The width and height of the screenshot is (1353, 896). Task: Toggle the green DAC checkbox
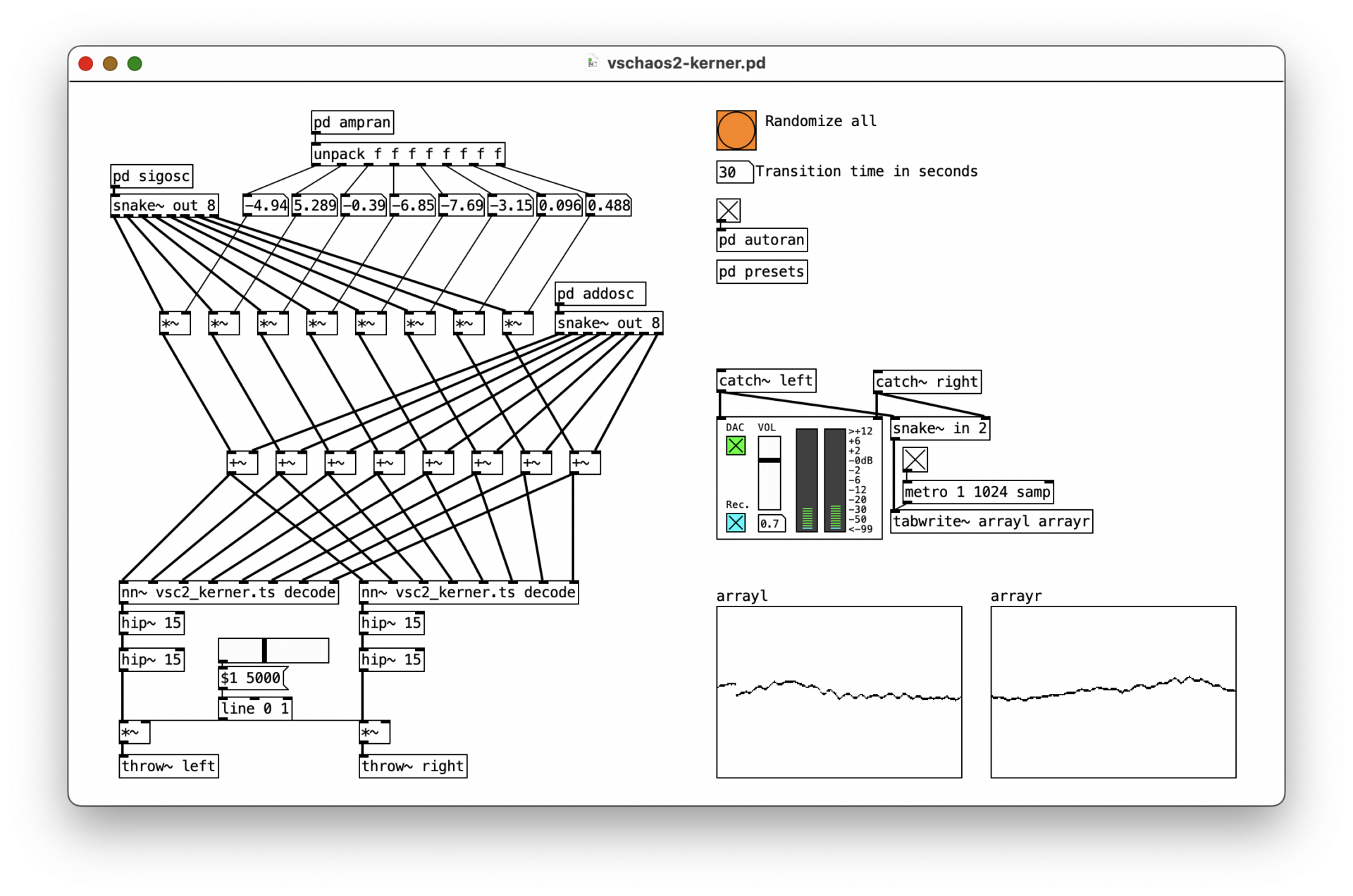point(735,446)
